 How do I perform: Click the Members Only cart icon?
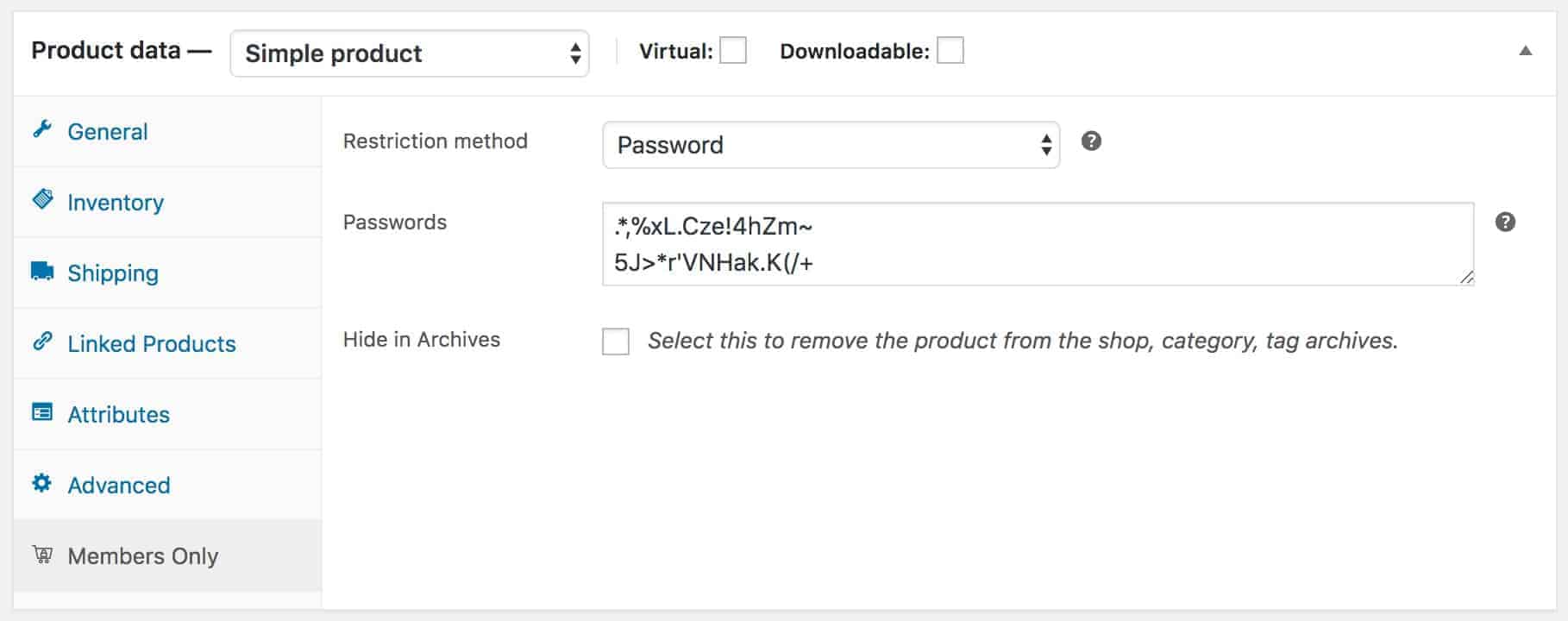[x=42, y=555]
